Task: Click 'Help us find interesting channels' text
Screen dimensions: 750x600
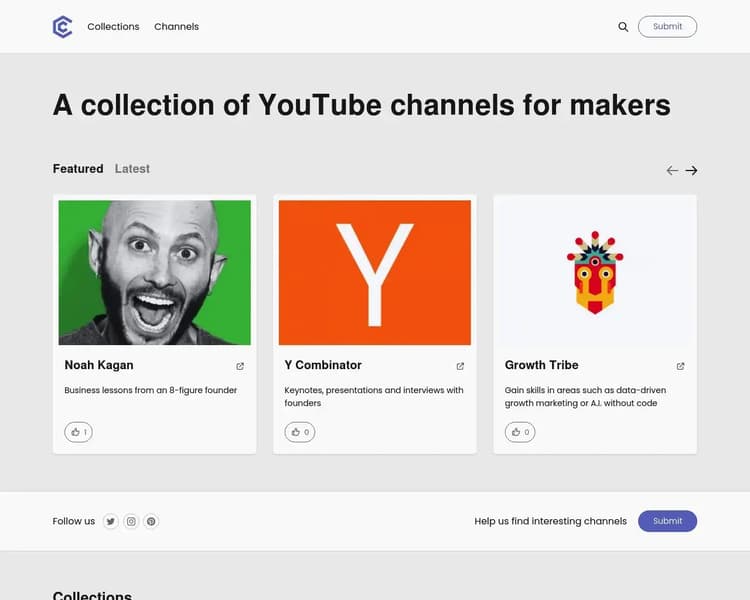Action: pos(551,521)
